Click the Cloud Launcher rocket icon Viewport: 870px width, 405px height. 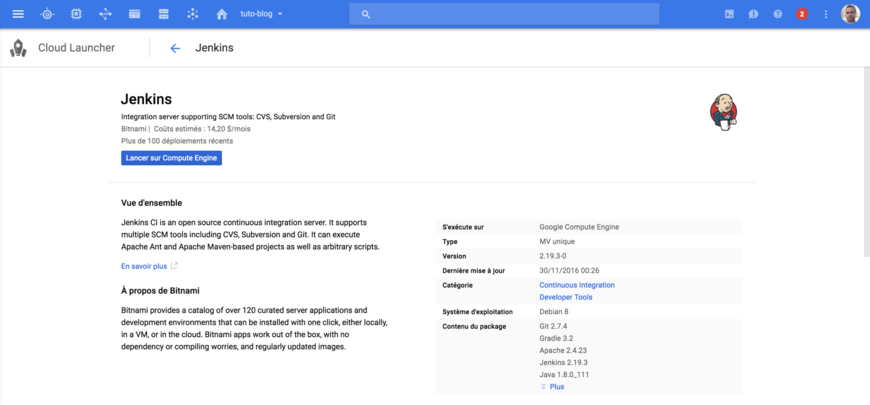pyautogui.click(x=18, y=48)
